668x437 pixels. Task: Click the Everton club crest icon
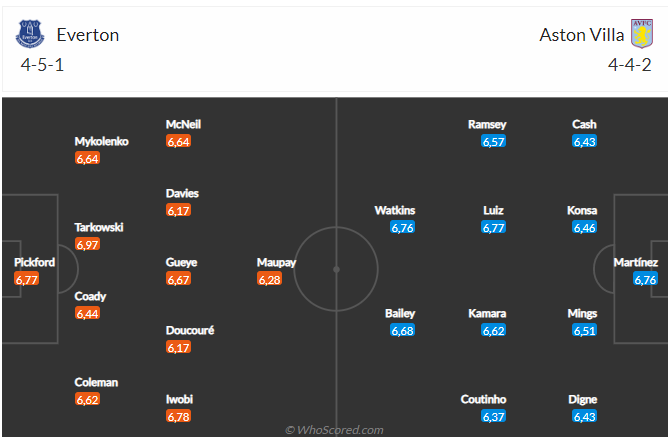(x=31, y=35)
